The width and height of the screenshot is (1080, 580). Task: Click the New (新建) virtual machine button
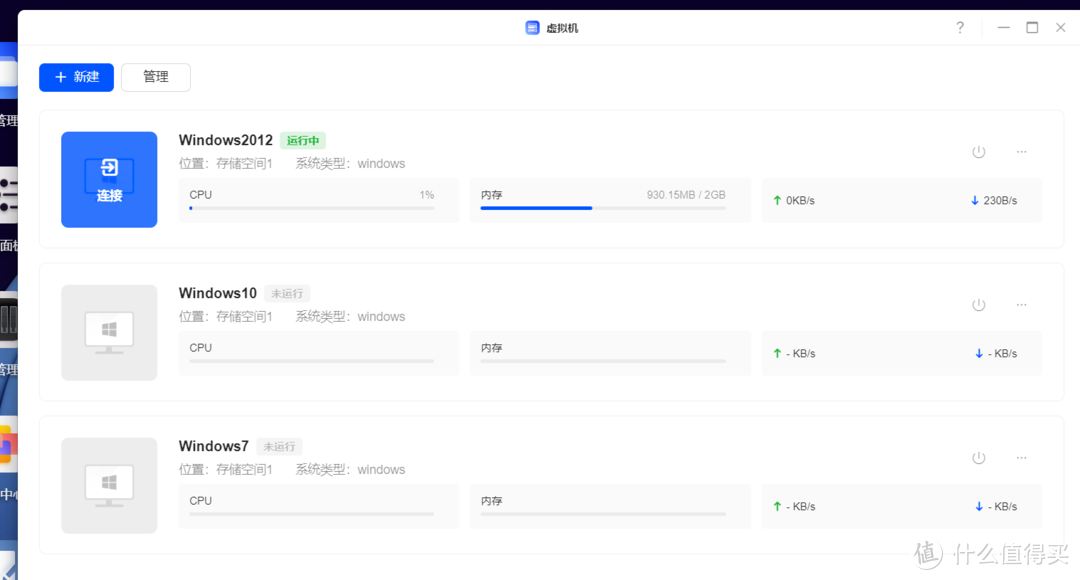76,77
